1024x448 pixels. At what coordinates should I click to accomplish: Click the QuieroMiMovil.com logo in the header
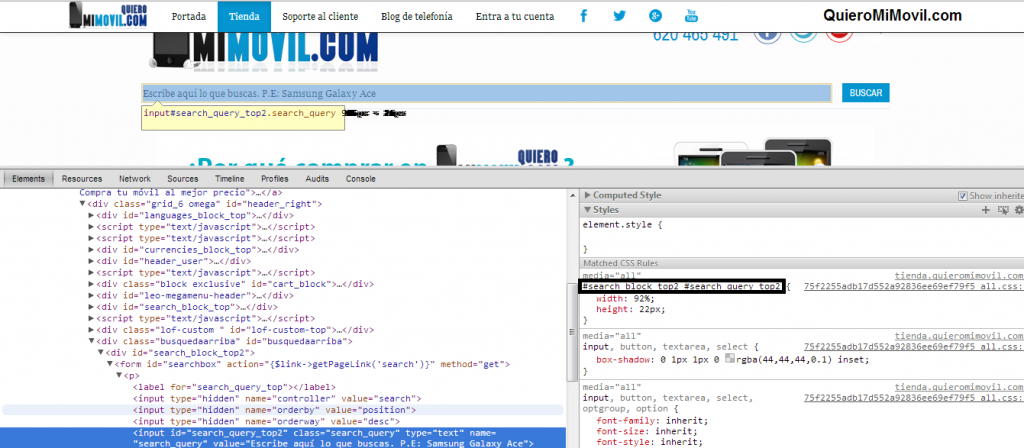(108, 16)
